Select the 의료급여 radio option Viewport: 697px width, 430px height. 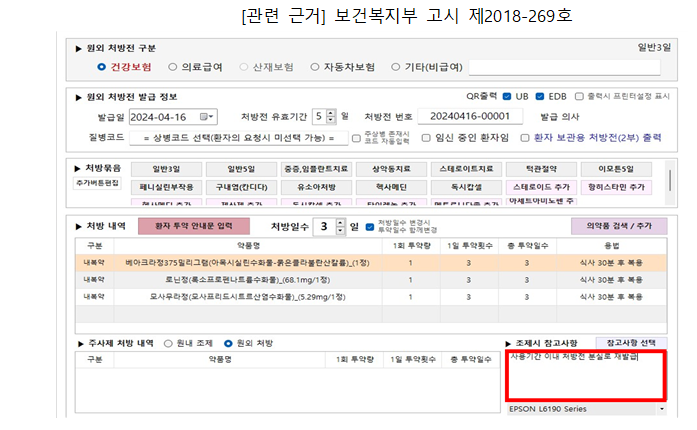click(173, 67)
